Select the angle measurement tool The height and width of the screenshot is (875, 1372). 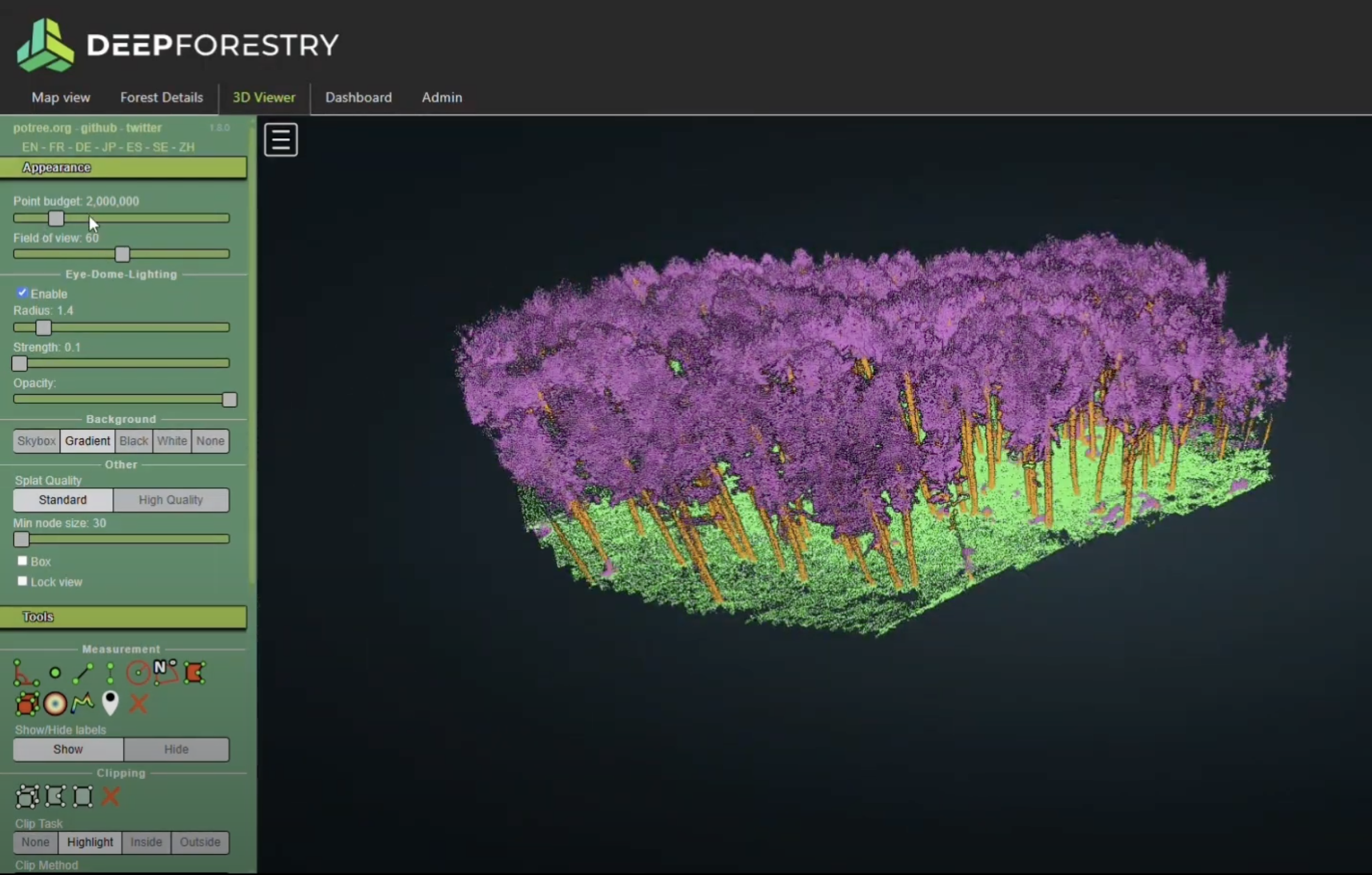click(25, 673)
